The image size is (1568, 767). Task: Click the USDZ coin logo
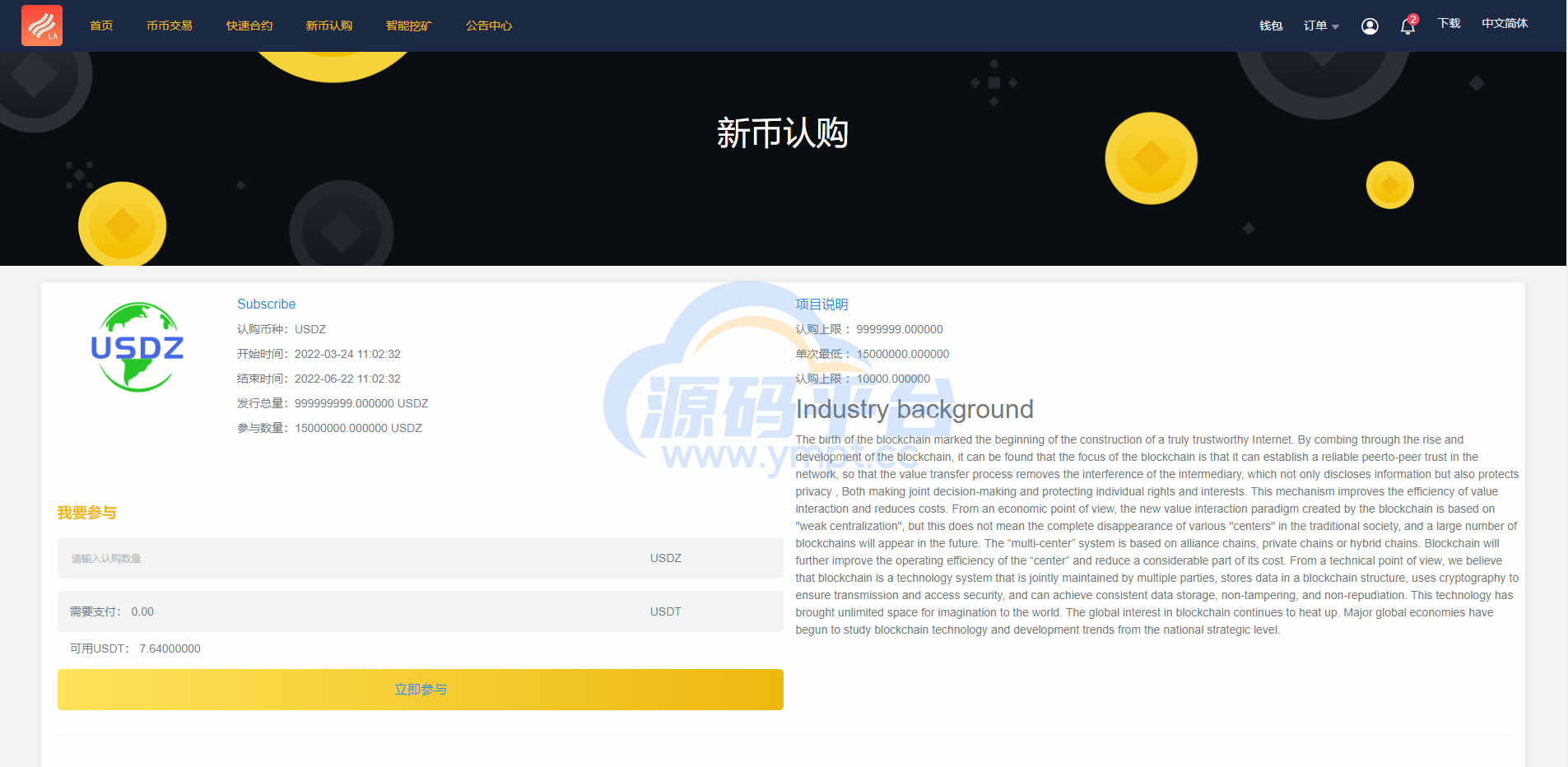(x=137, y=347)
